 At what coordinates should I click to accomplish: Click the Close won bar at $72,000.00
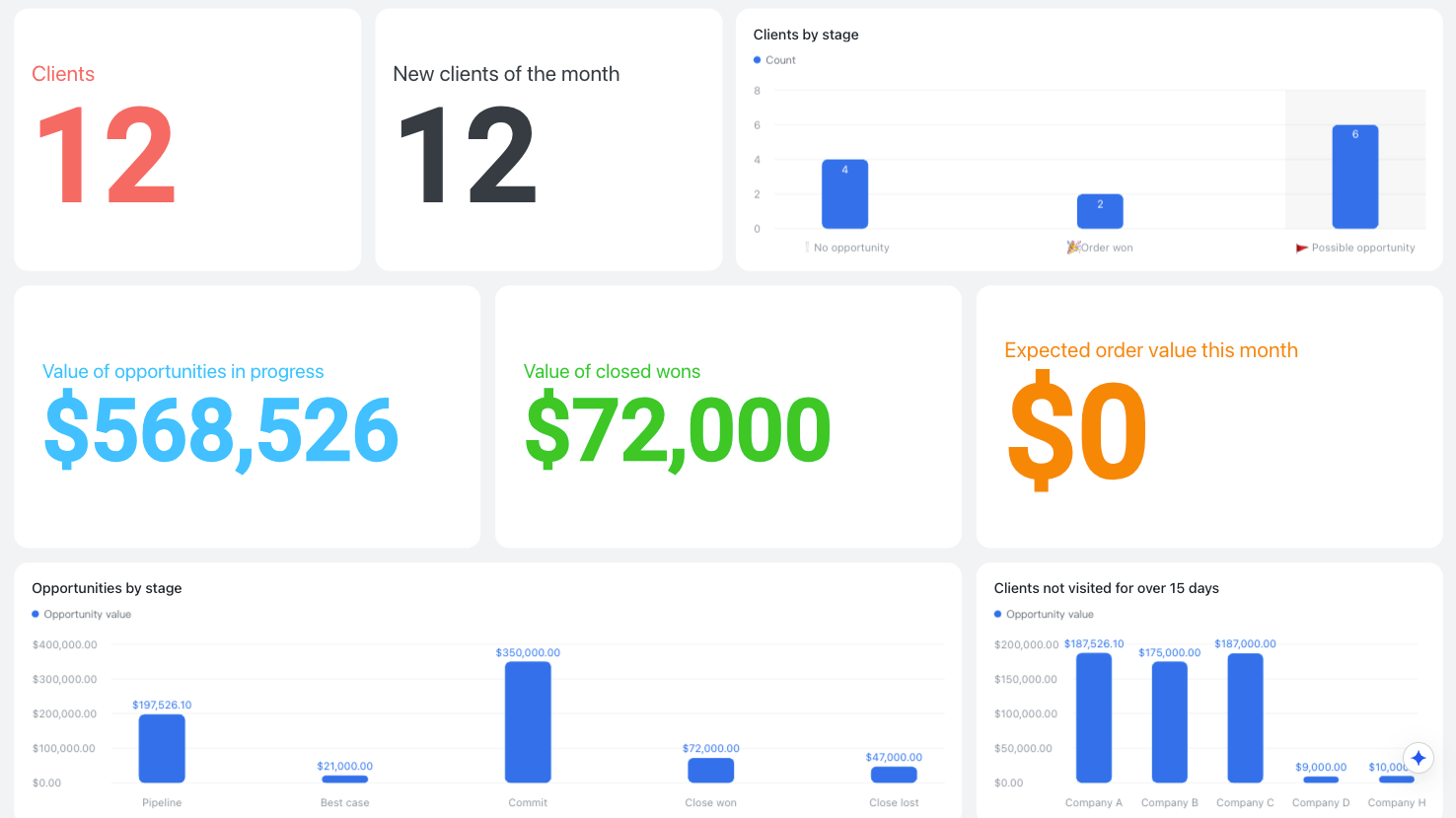coord(711,771)
